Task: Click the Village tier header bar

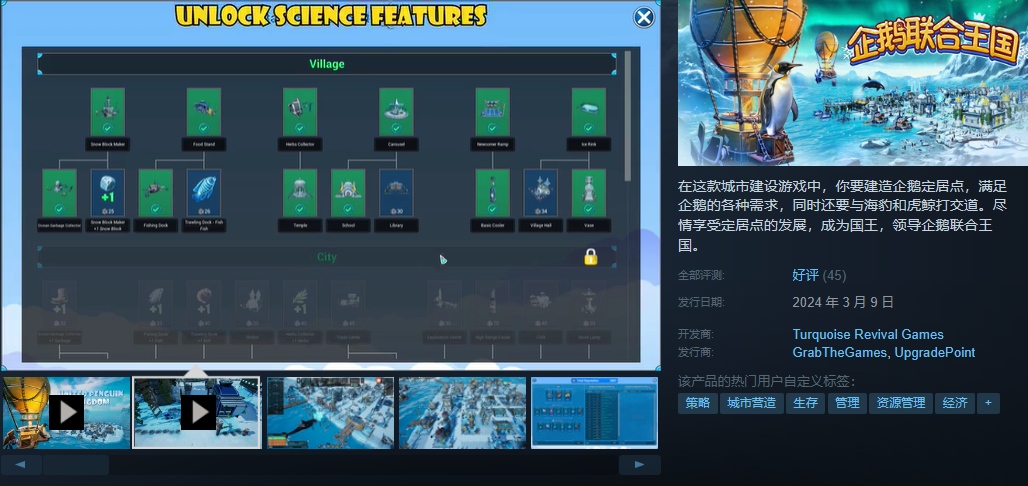Action: pos(326,64)
